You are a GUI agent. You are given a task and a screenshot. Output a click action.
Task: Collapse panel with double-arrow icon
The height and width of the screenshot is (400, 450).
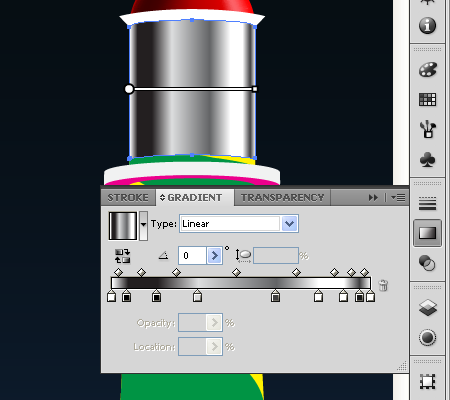tap(373, 198)
